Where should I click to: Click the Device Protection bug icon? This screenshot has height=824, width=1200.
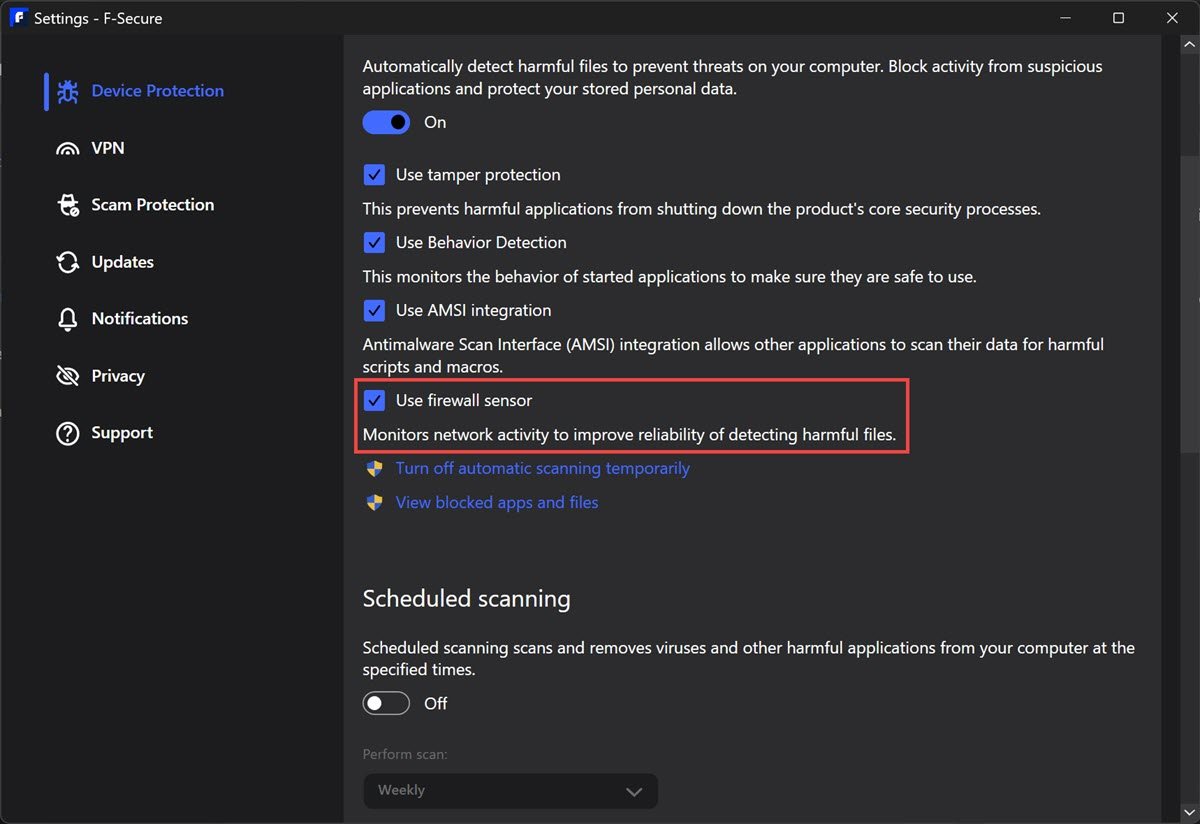[x=67, y=91]
